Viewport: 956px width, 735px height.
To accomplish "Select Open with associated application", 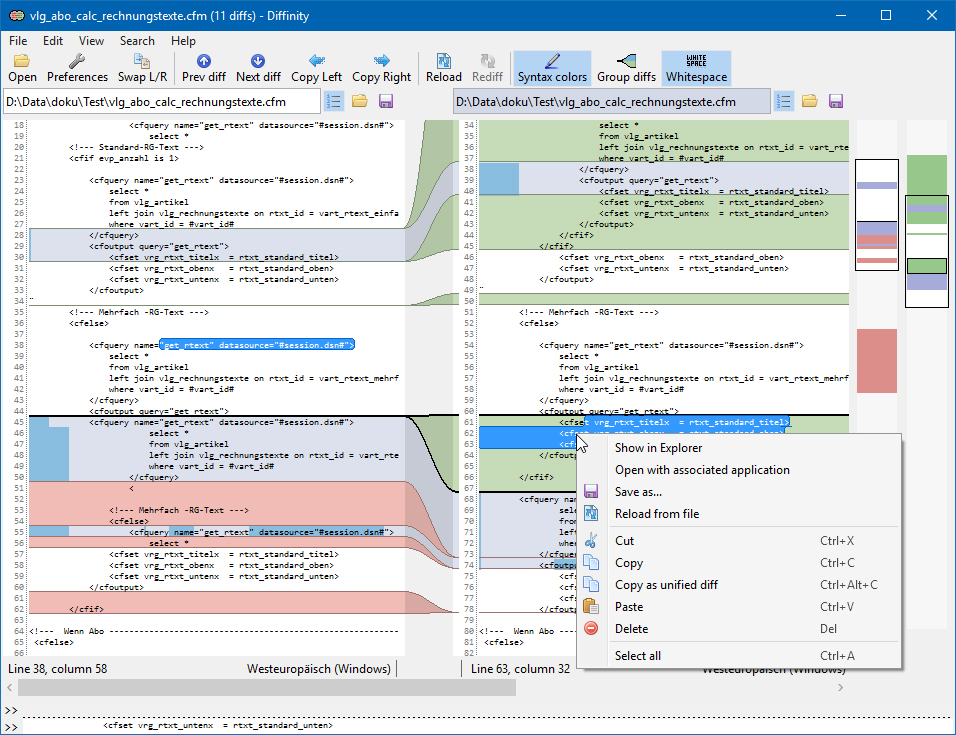I will pos(738,470).
